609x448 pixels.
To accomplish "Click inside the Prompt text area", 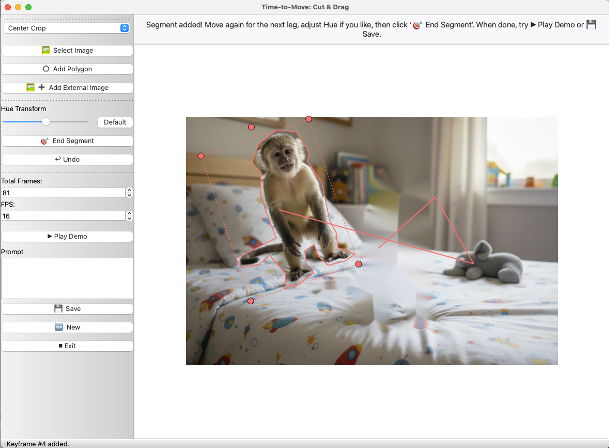I will (67, 278).
